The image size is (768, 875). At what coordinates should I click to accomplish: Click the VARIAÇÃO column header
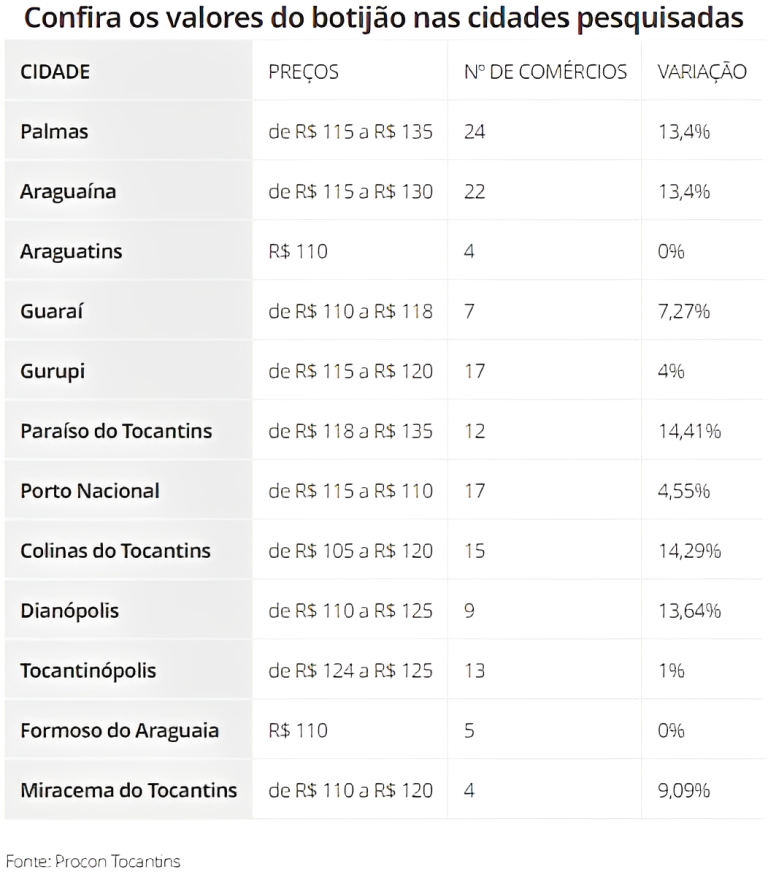702,71
